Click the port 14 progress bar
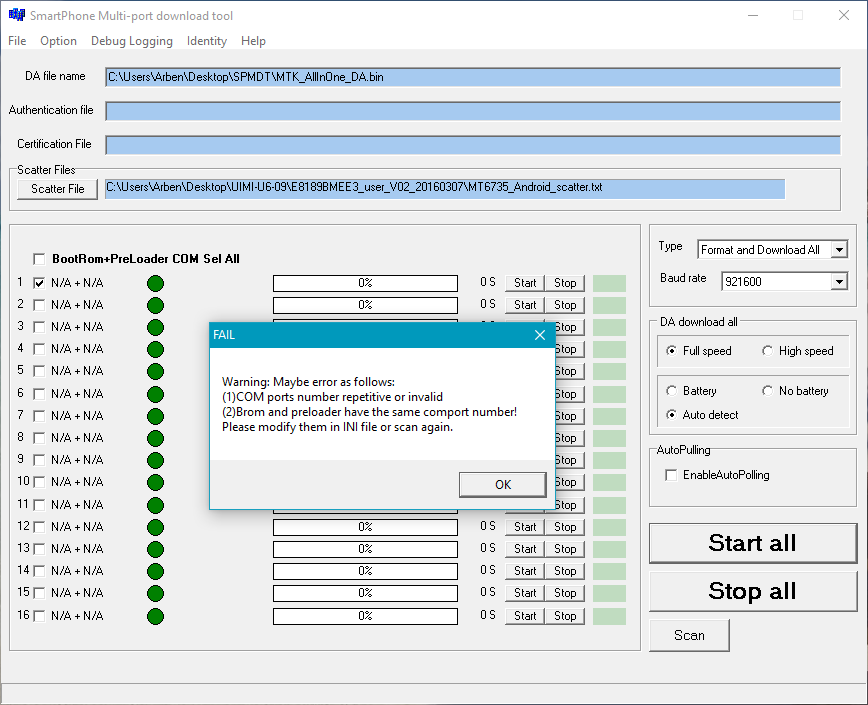The height and width of the screenshot is (705, 868). (x=365, y=571)
